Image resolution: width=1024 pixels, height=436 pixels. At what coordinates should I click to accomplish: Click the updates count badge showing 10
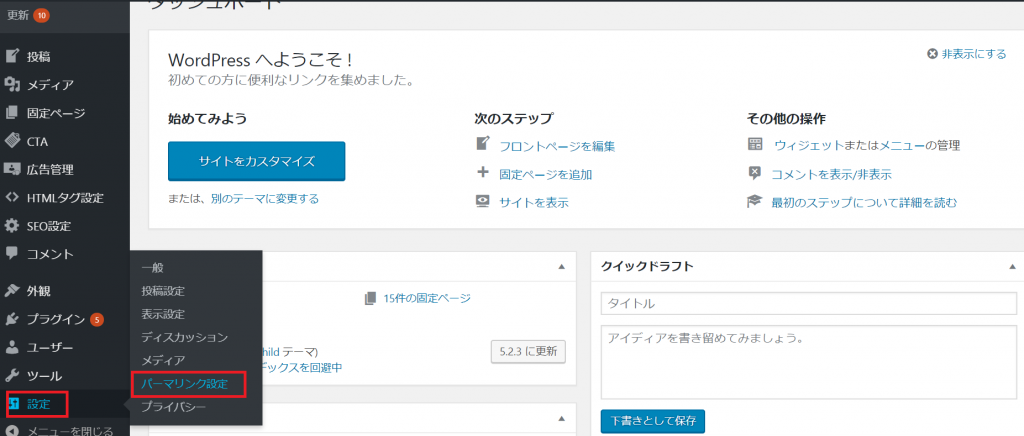click(x=42, y=15)
